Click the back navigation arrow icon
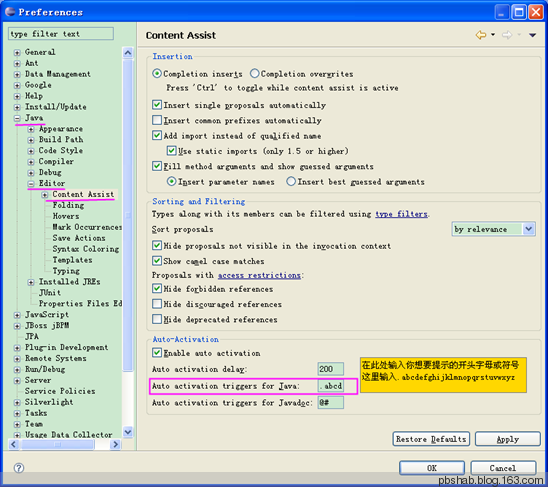 click(481, 35)
